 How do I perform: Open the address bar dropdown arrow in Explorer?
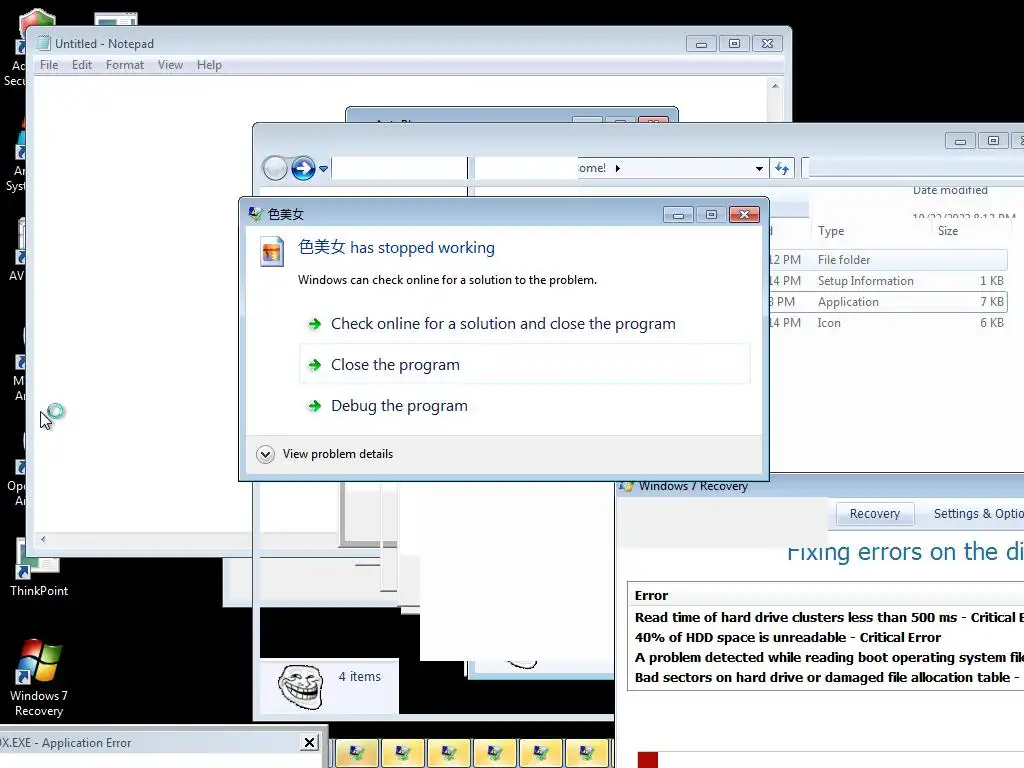click(x=759, y=168)
